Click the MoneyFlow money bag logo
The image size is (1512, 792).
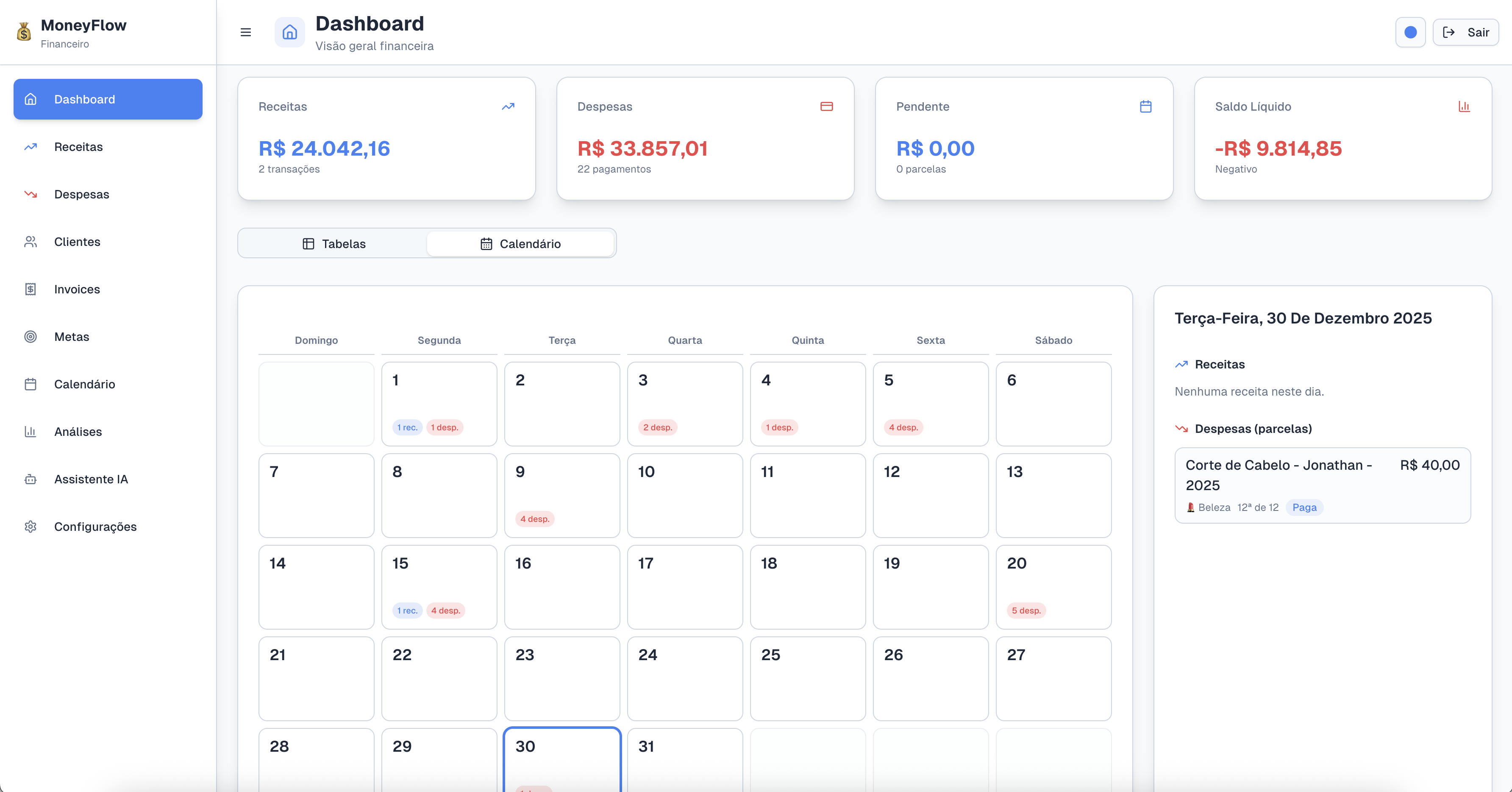coord(24,32)
